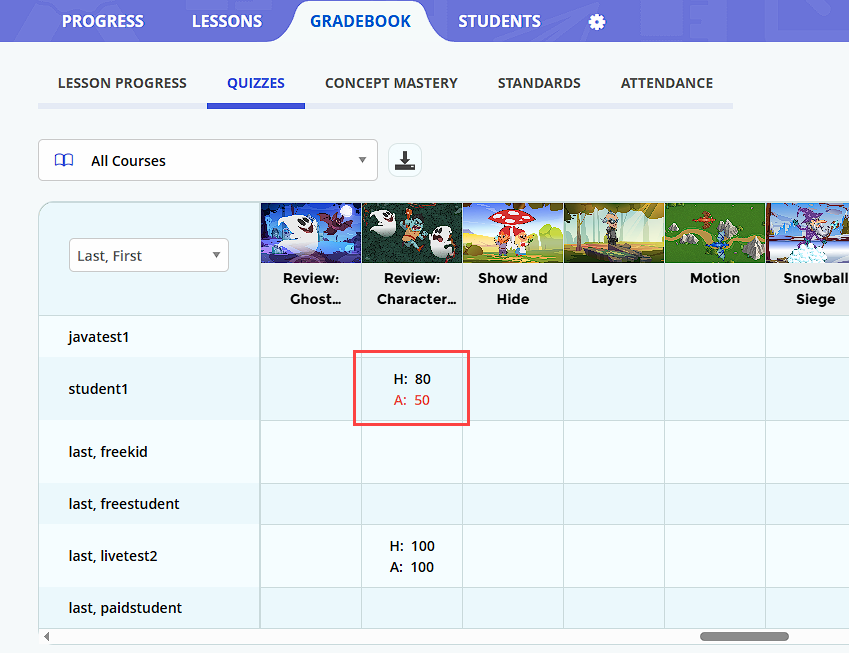Open the Last, First name order dropdown
The image size is (849, 653).
pos(149,255)
